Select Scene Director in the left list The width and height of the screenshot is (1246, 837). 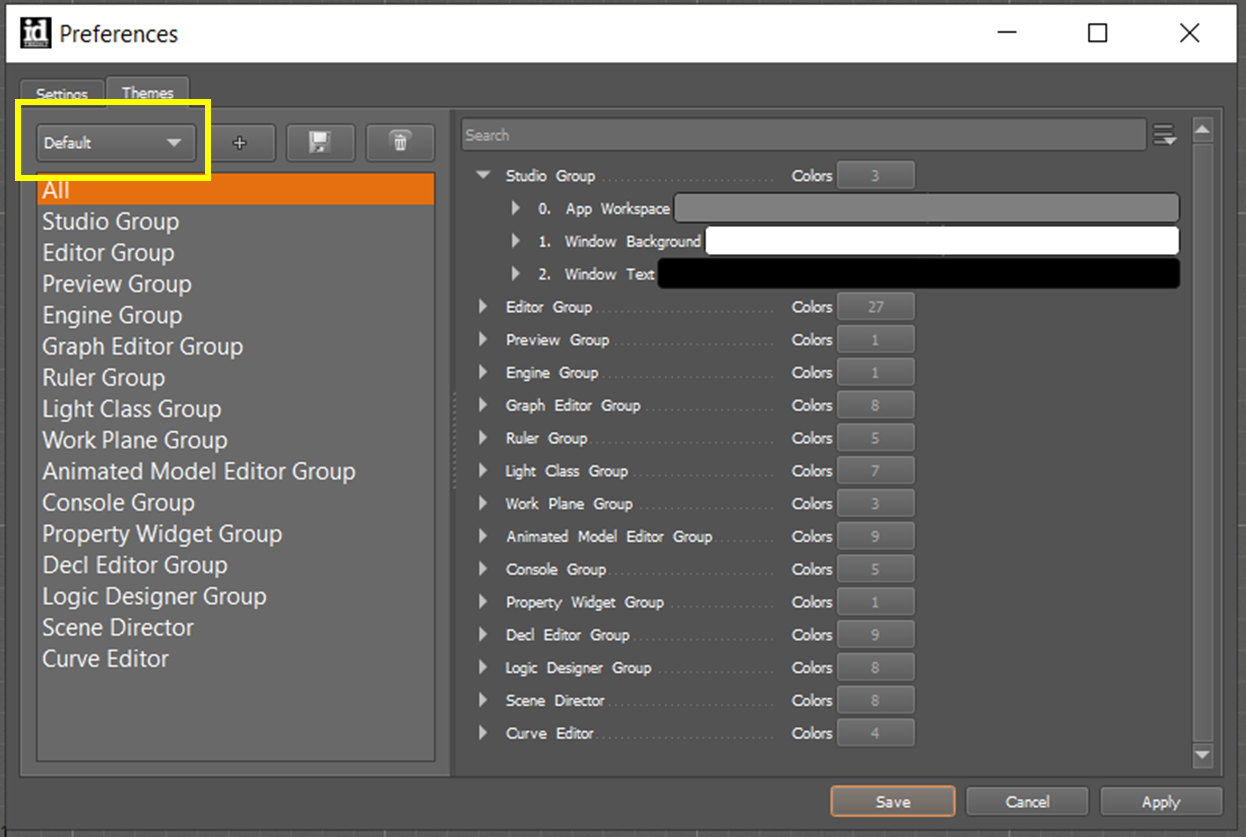(x=236, y=627)
